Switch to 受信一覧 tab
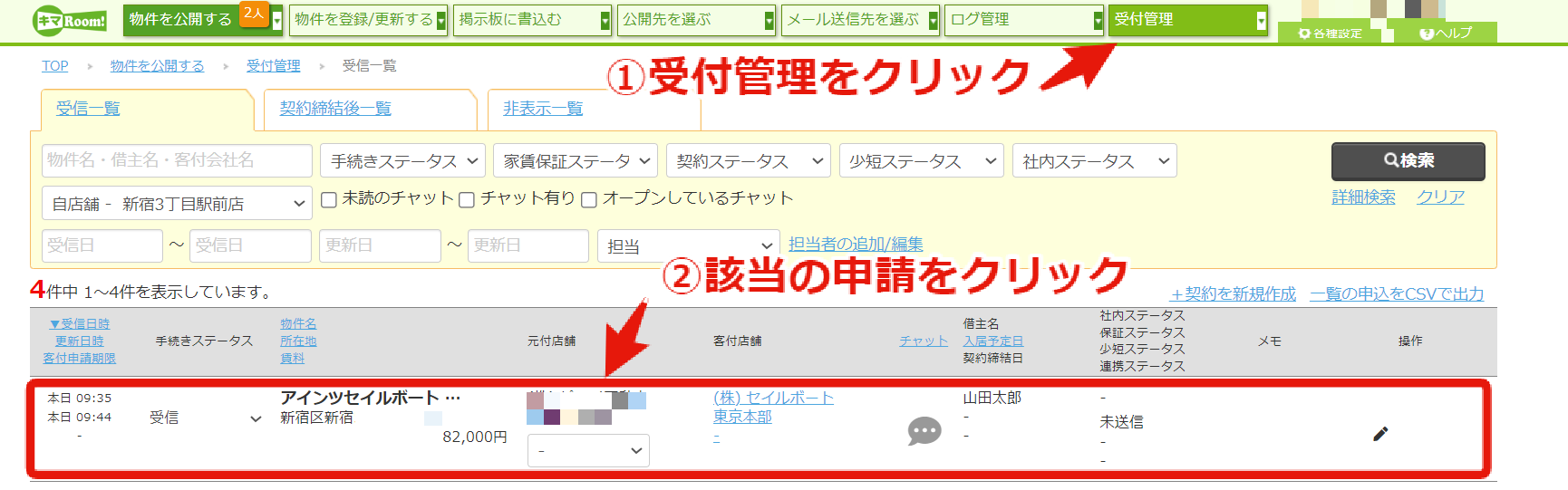This screenshot has width=1568, height=490. [x=88, y=109]
